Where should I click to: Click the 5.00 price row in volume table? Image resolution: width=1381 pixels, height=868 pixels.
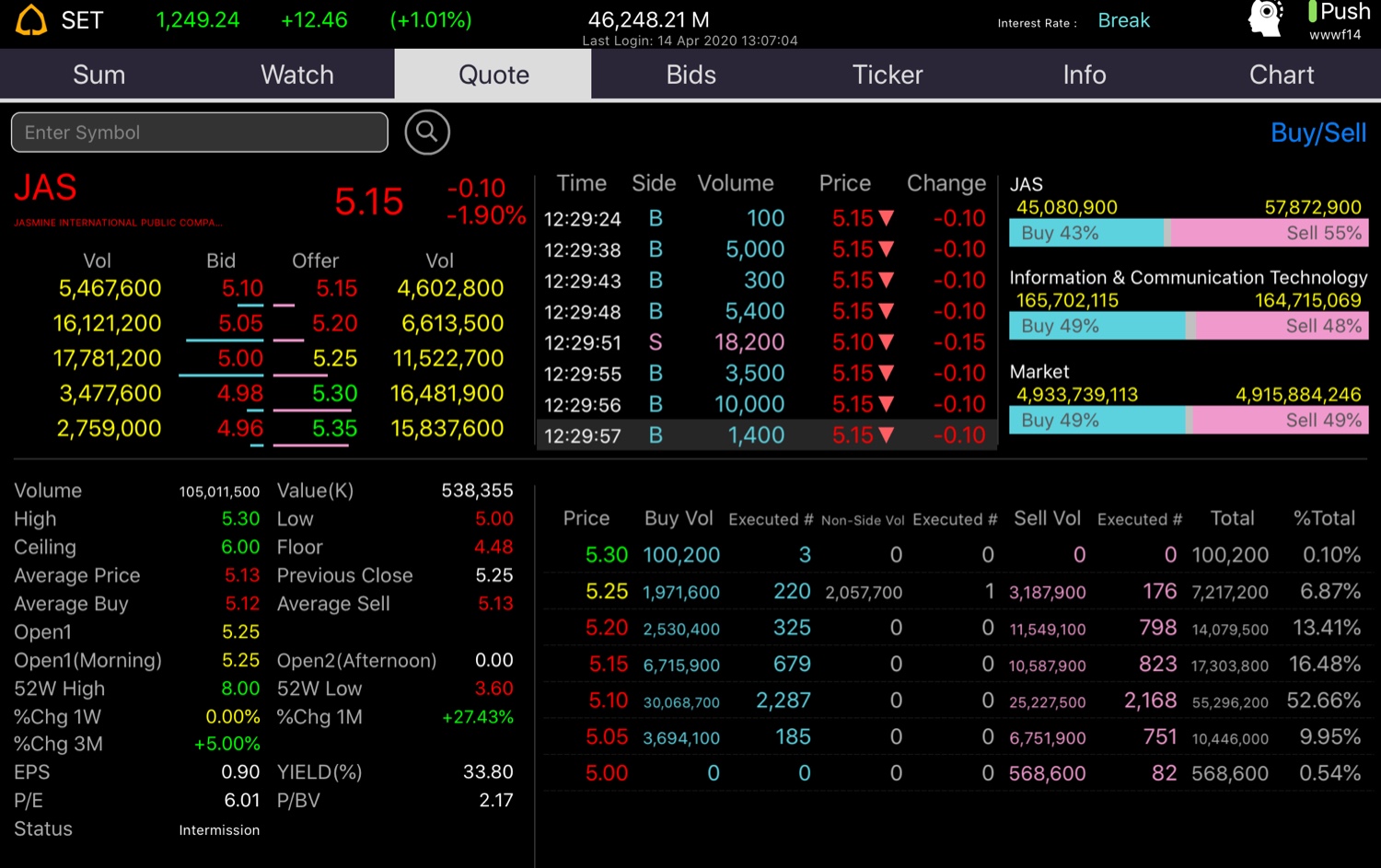[957, 773]
